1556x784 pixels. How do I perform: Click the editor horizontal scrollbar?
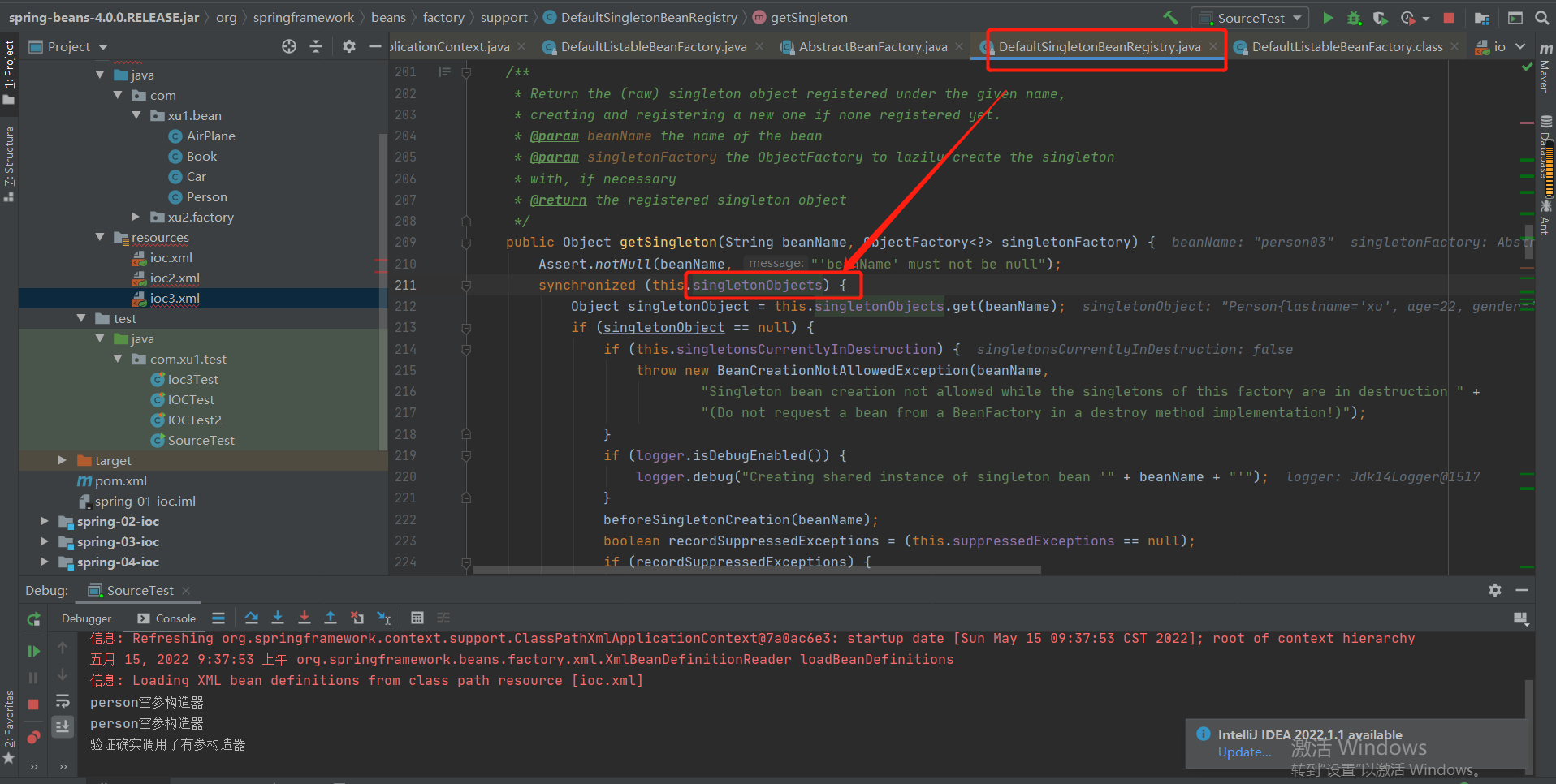[757, 570]
